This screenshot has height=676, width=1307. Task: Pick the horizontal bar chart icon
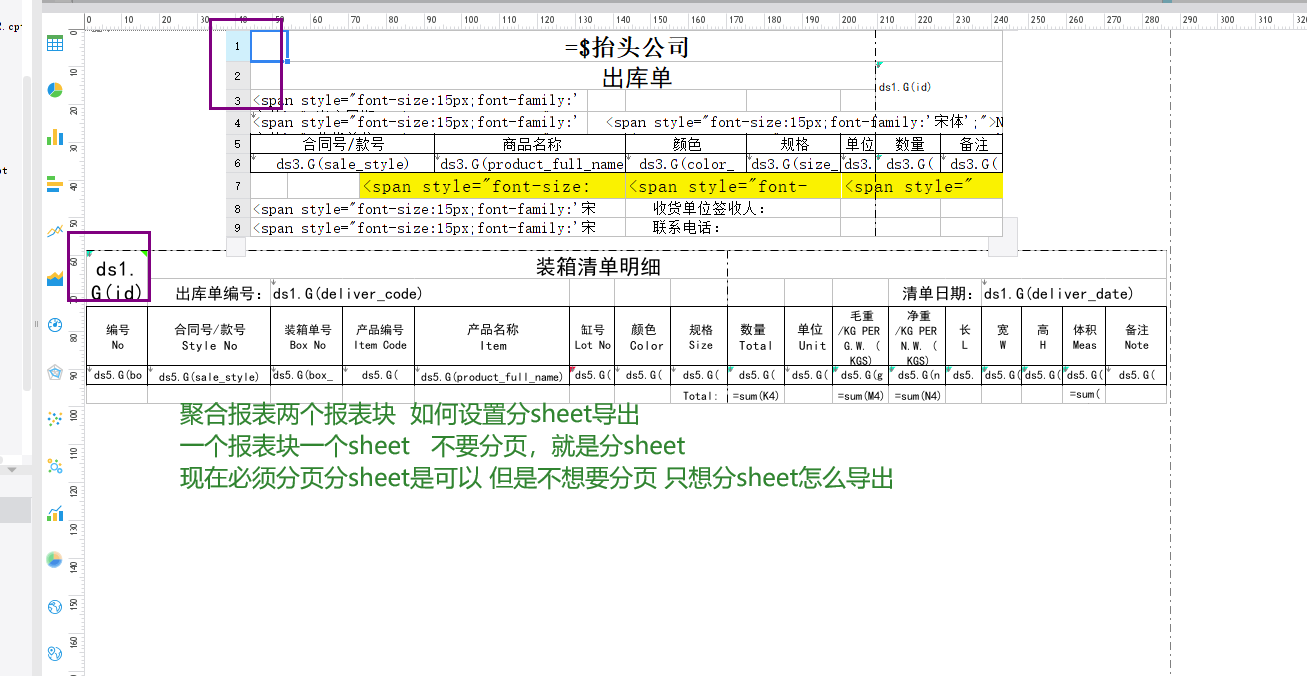coord(55,184)
